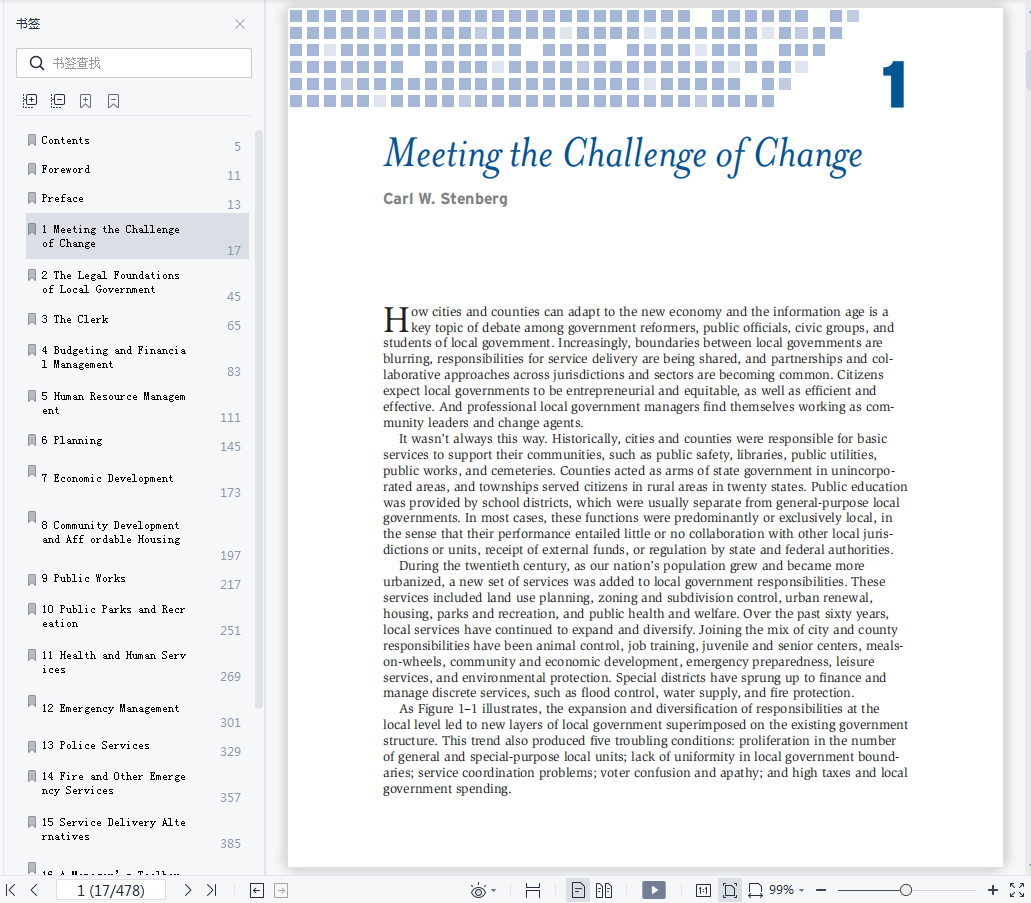
Task: Click the bookmark flag icon beside 6 Planning
Action: [x=32, y=440]
